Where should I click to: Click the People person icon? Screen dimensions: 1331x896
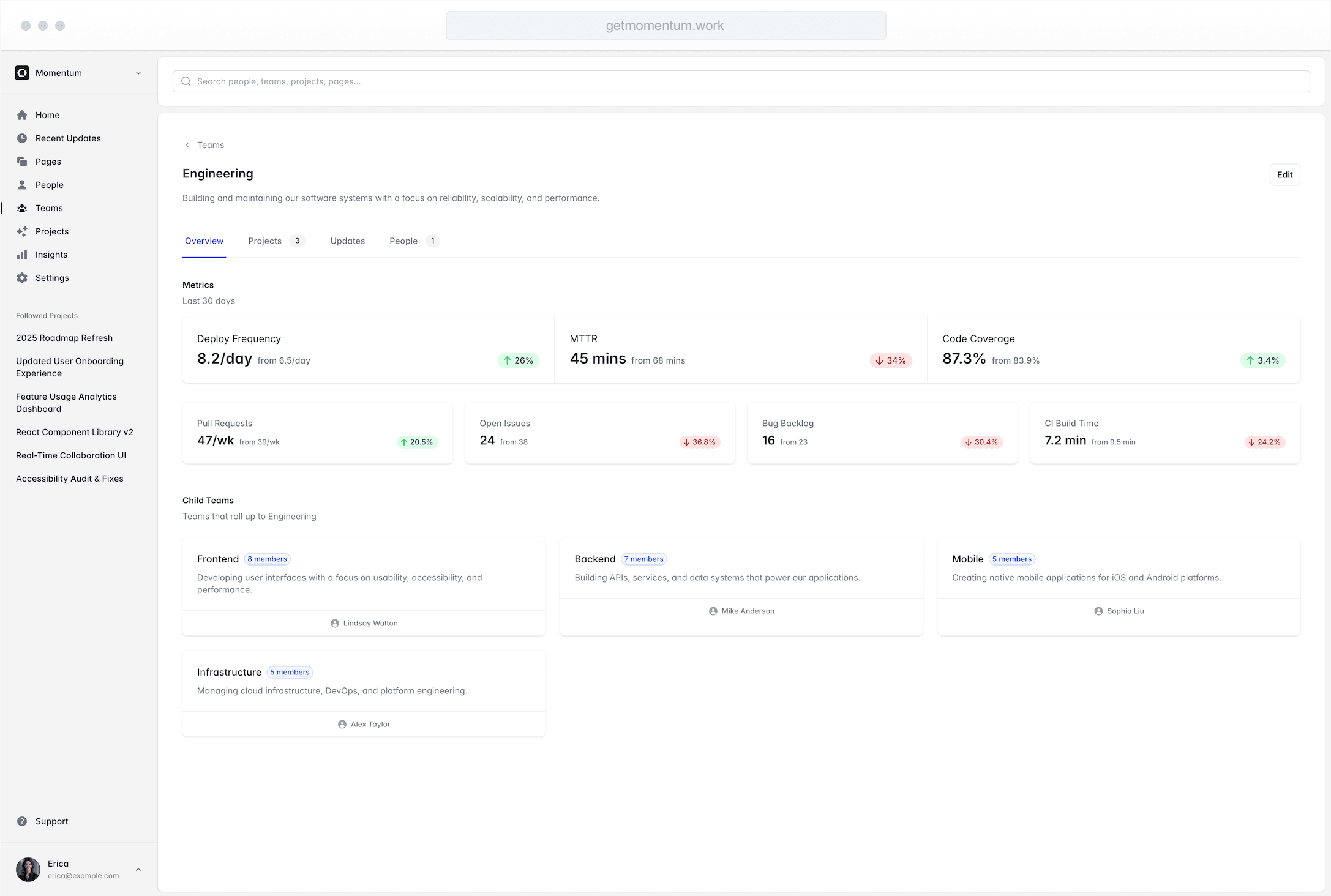[x=22, y=185]
